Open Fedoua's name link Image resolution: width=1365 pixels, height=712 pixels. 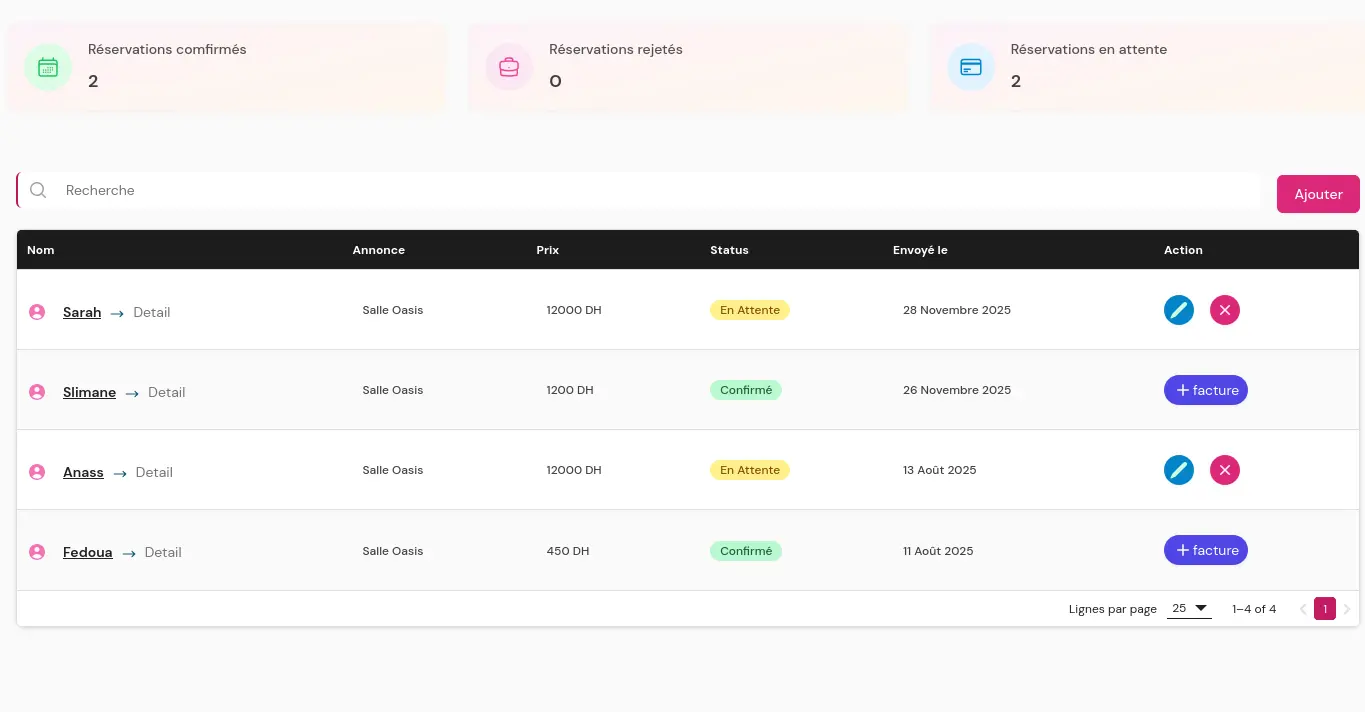point(88,552)
